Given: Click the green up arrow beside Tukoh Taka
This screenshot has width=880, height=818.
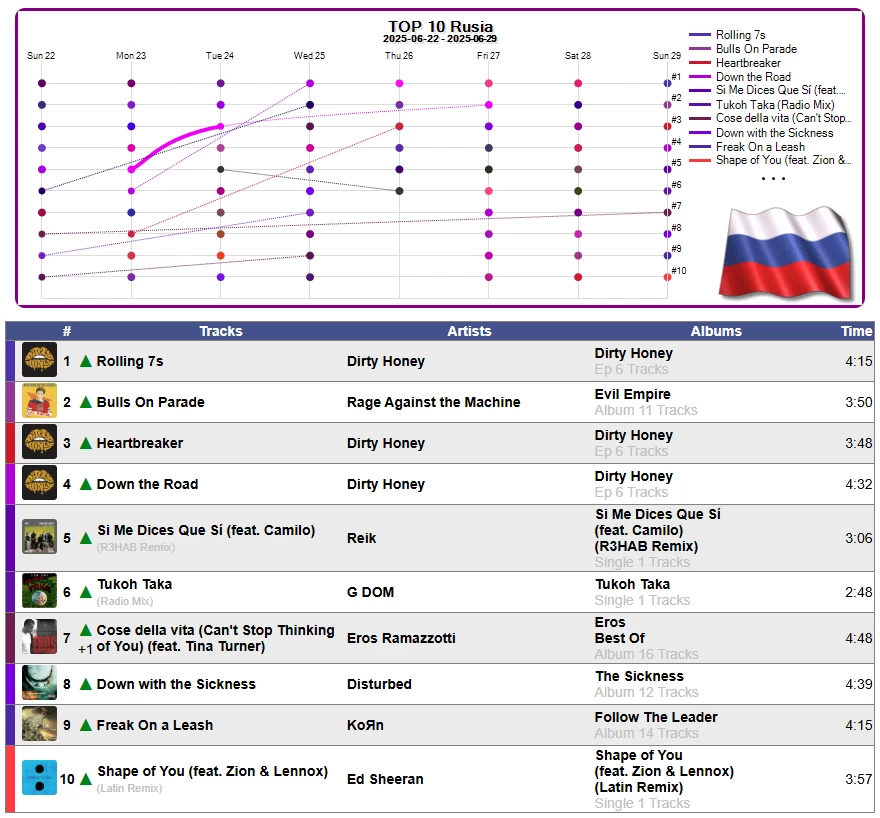Looking at the screenshot, I should [x=86, y=592].
